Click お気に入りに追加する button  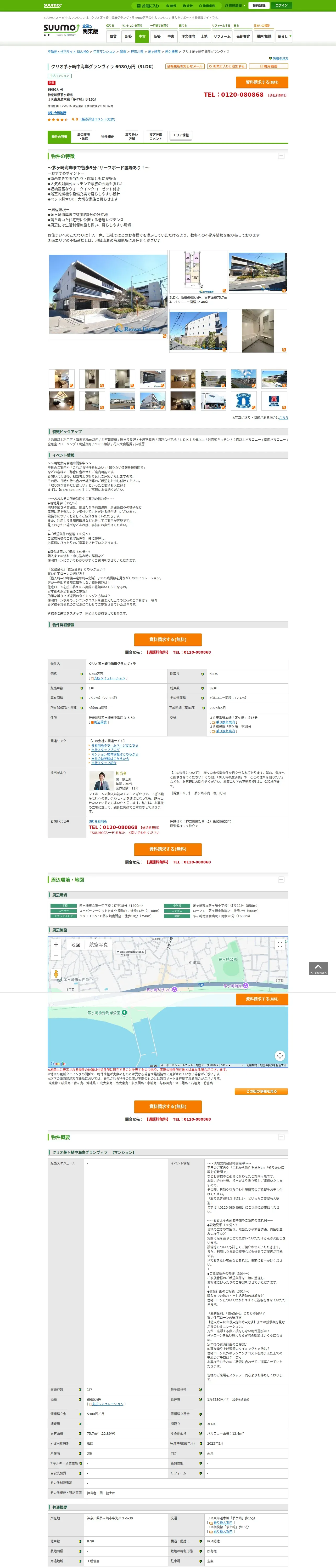[x=226, y=66]
